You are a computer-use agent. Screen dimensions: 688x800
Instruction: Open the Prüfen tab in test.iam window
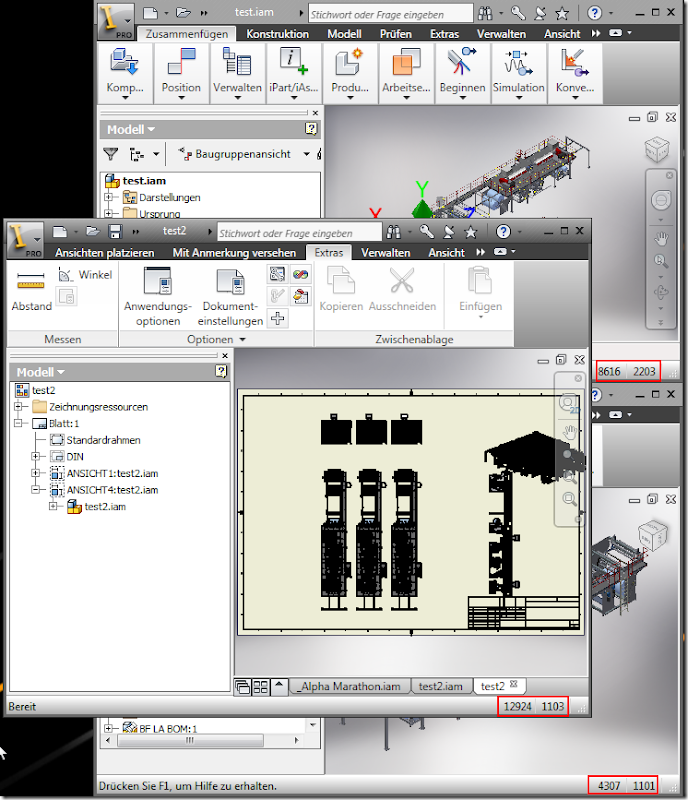click(396, 34)
